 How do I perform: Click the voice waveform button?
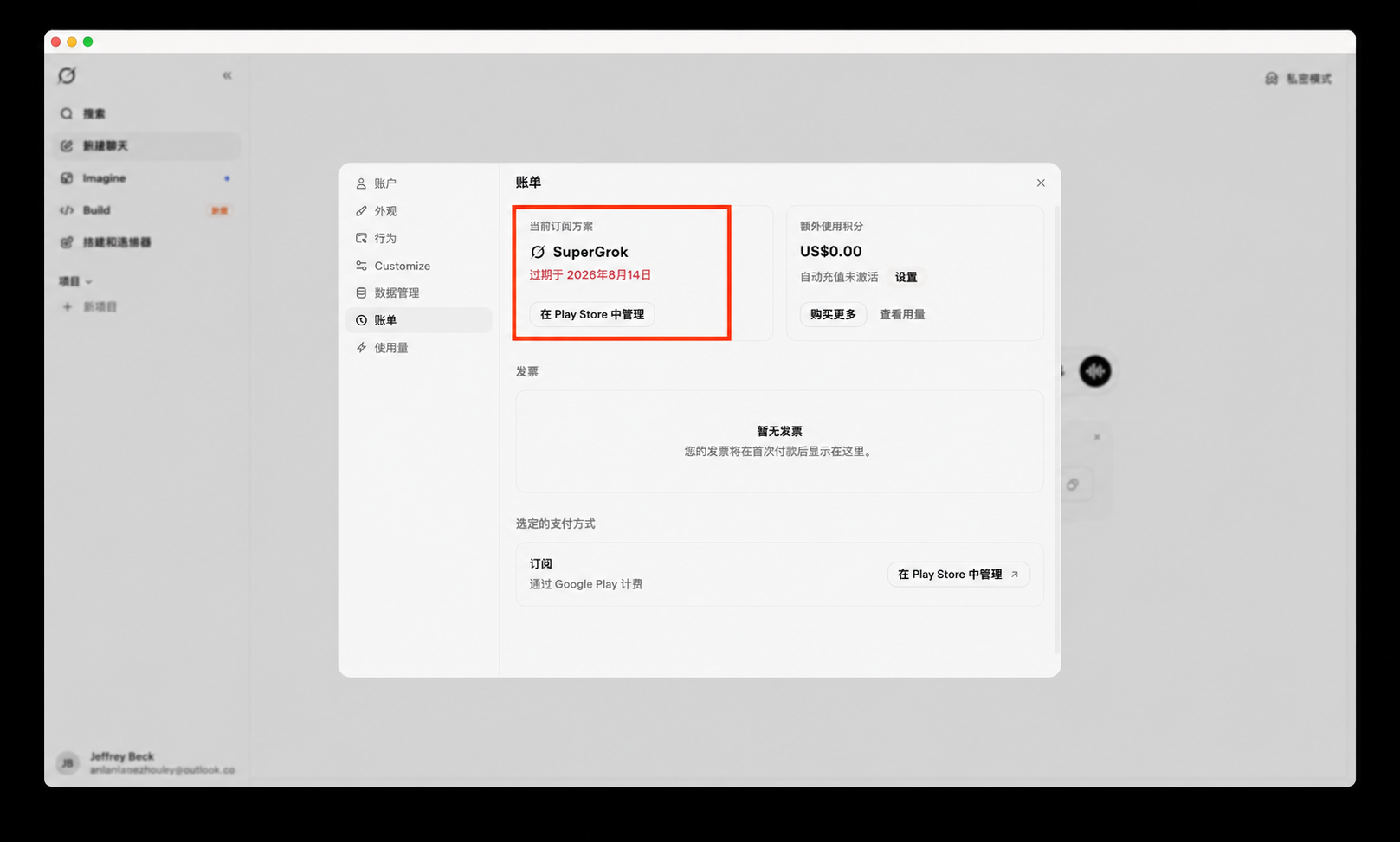[1095, 371]
